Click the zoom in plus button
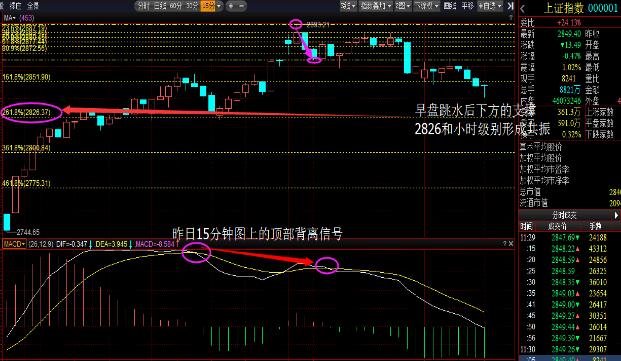Image resolution: width=621 pixels, height=361 pixels. click(x=231, y=6)
